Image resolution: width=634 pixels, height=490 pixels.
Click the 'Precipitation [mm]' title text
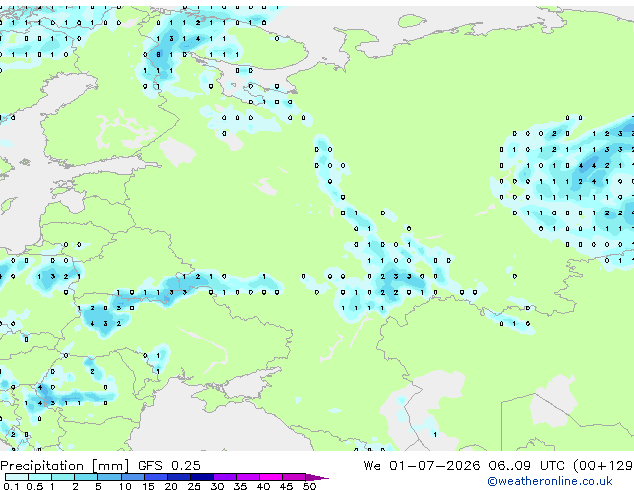click(65, 466)
